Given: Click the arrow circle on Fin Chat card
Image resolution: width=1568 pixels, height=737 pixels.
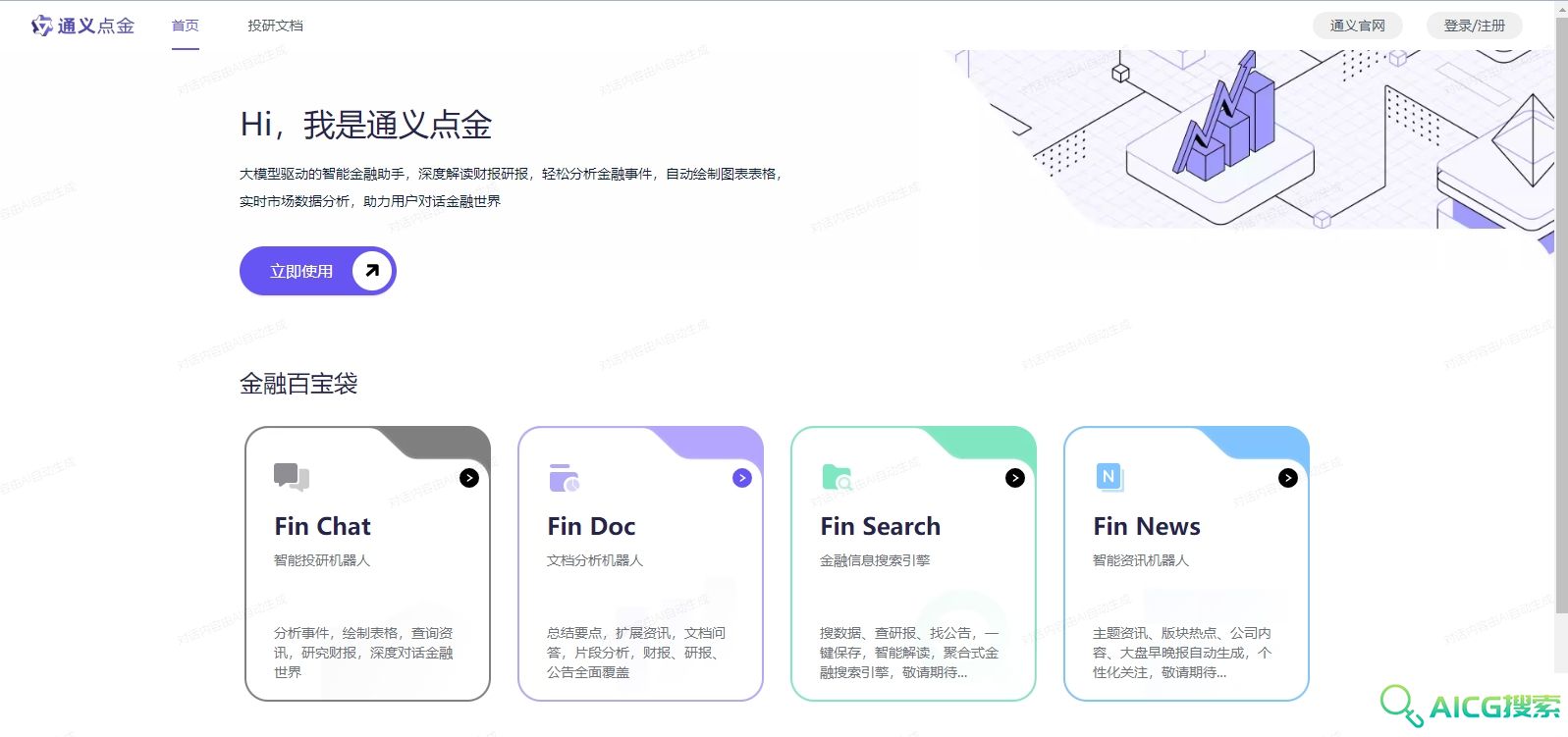Looking at the screenshot, I should coord(469,478).
